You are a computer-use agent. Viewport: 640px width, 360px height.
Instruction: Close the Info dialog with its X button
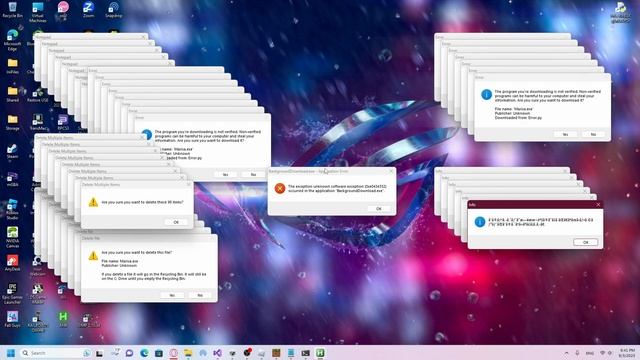(598, 204)
